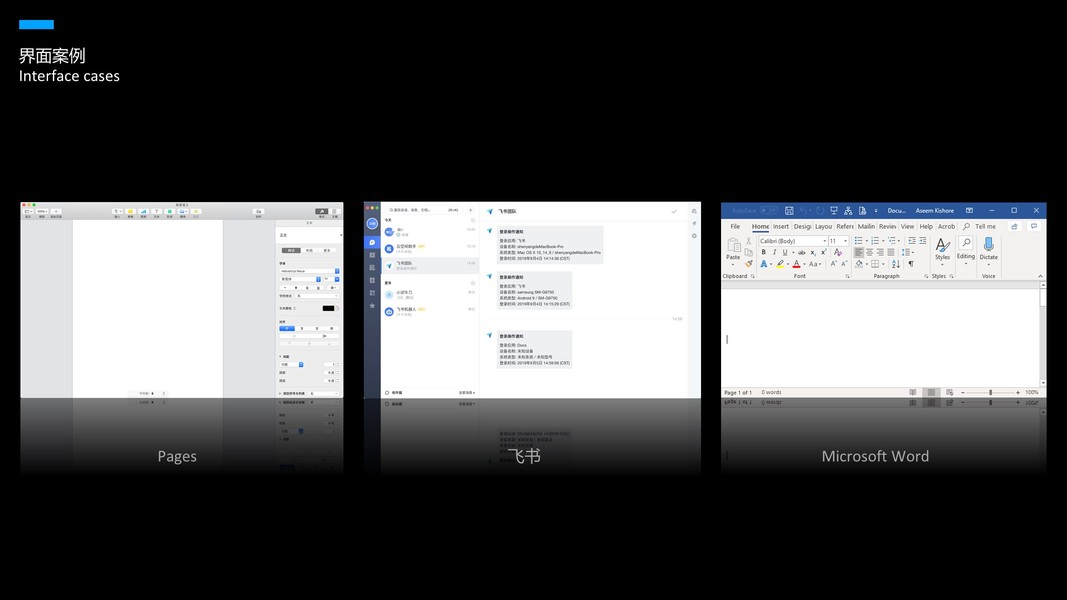The image size is (1067, 600).
Task: Select the left alignment segment in Pages' sidebar
Action: click(287, 328)
